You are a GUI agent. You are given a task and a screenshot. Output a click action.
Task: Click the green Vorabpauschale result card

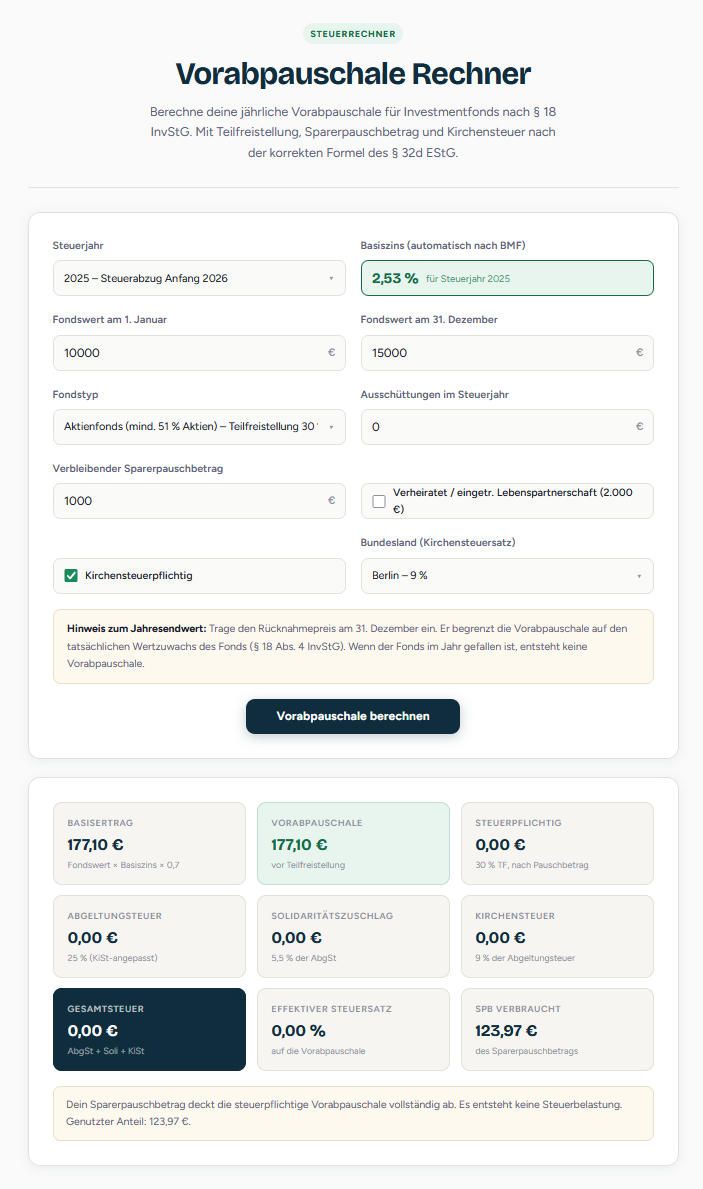(x=353, y=843)
